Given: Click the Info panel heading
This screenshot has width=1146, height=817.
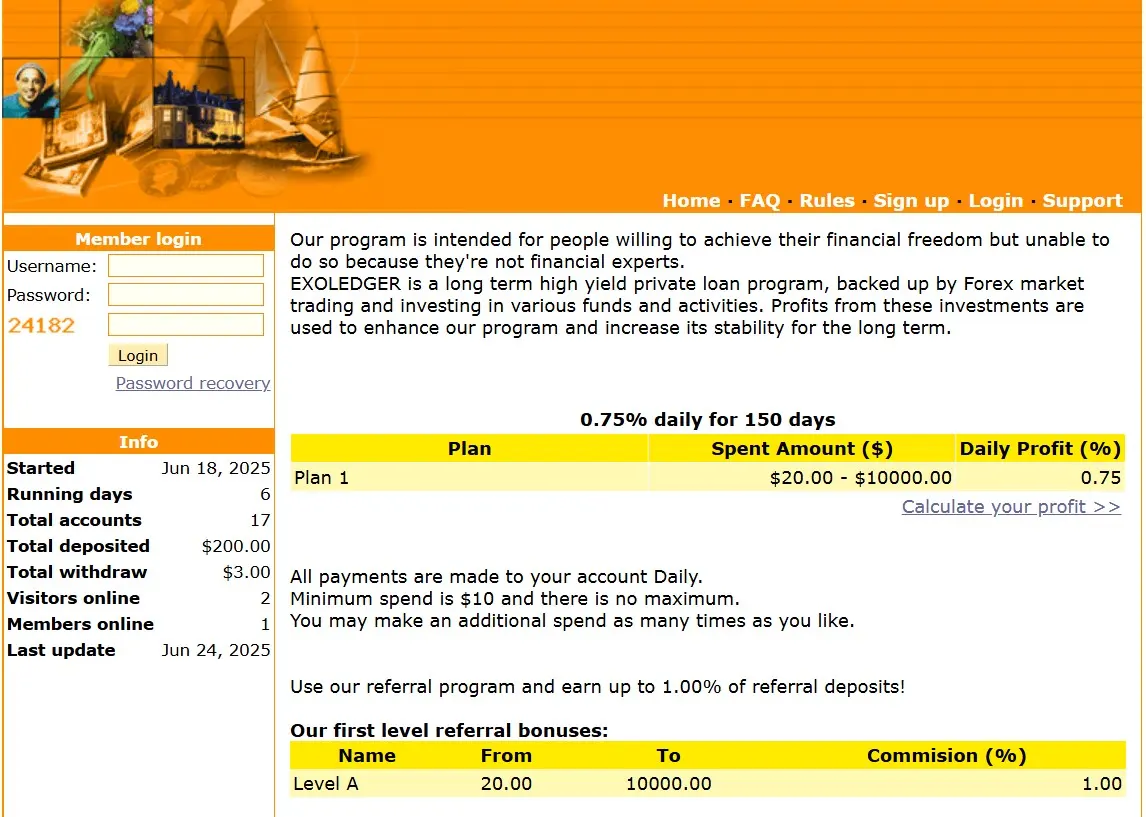Looking at the screenshot, I should pyautogui.click(x=138, y=442).
